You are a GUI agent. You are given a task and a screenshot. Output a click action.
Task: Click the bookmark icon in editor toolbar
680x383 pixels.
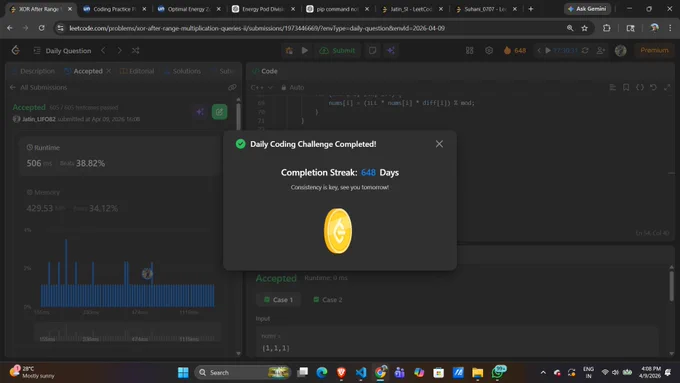pos(626,87)
